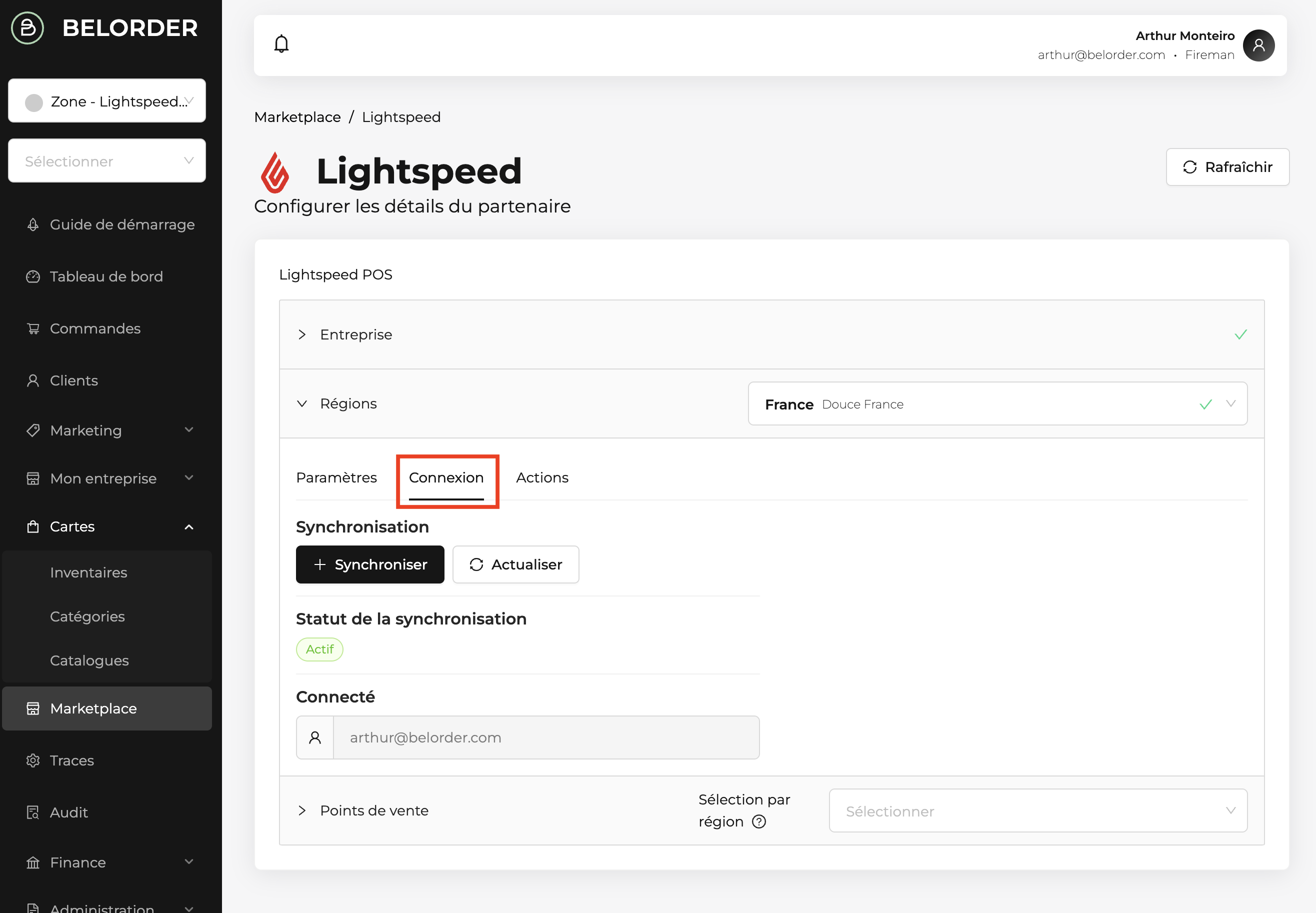Go to Tableau de bord
Viewport: 1316px width, 913px height.
pos(107,277)
